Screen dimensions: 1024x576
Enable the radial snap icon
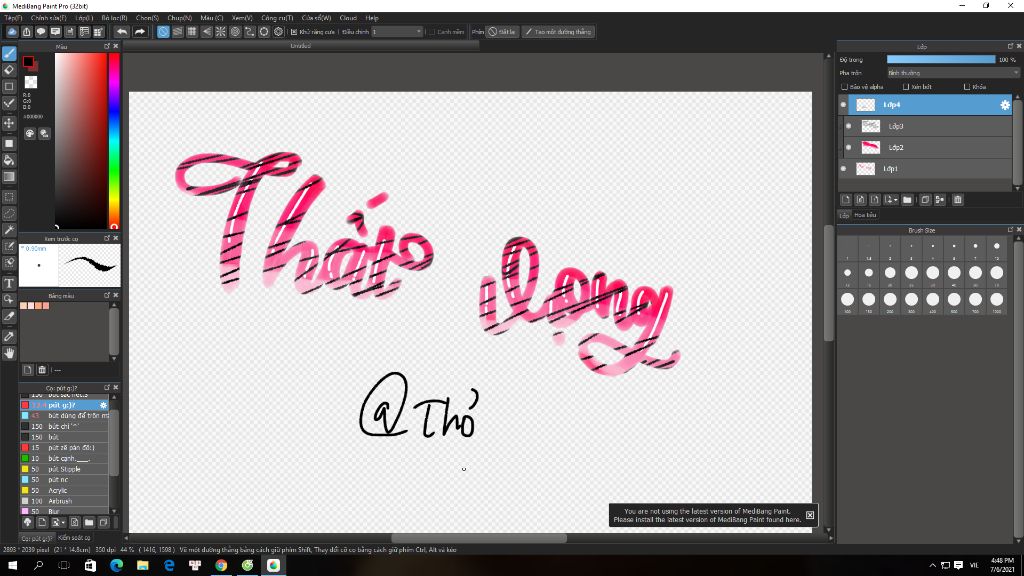[221, 31]
